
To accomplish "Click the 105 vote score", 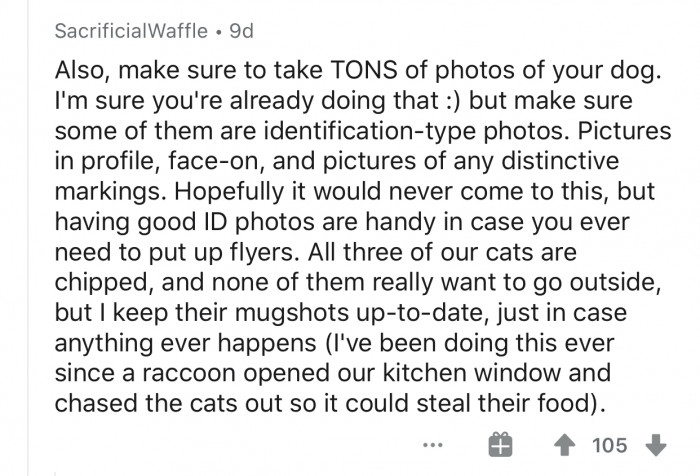I will (609, 445).
